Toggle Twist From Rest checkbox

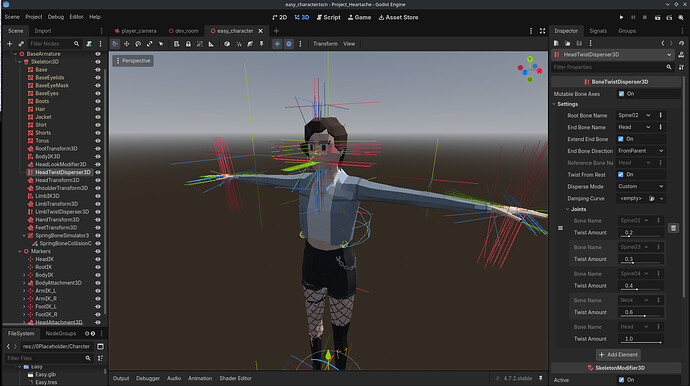point(621,175)
